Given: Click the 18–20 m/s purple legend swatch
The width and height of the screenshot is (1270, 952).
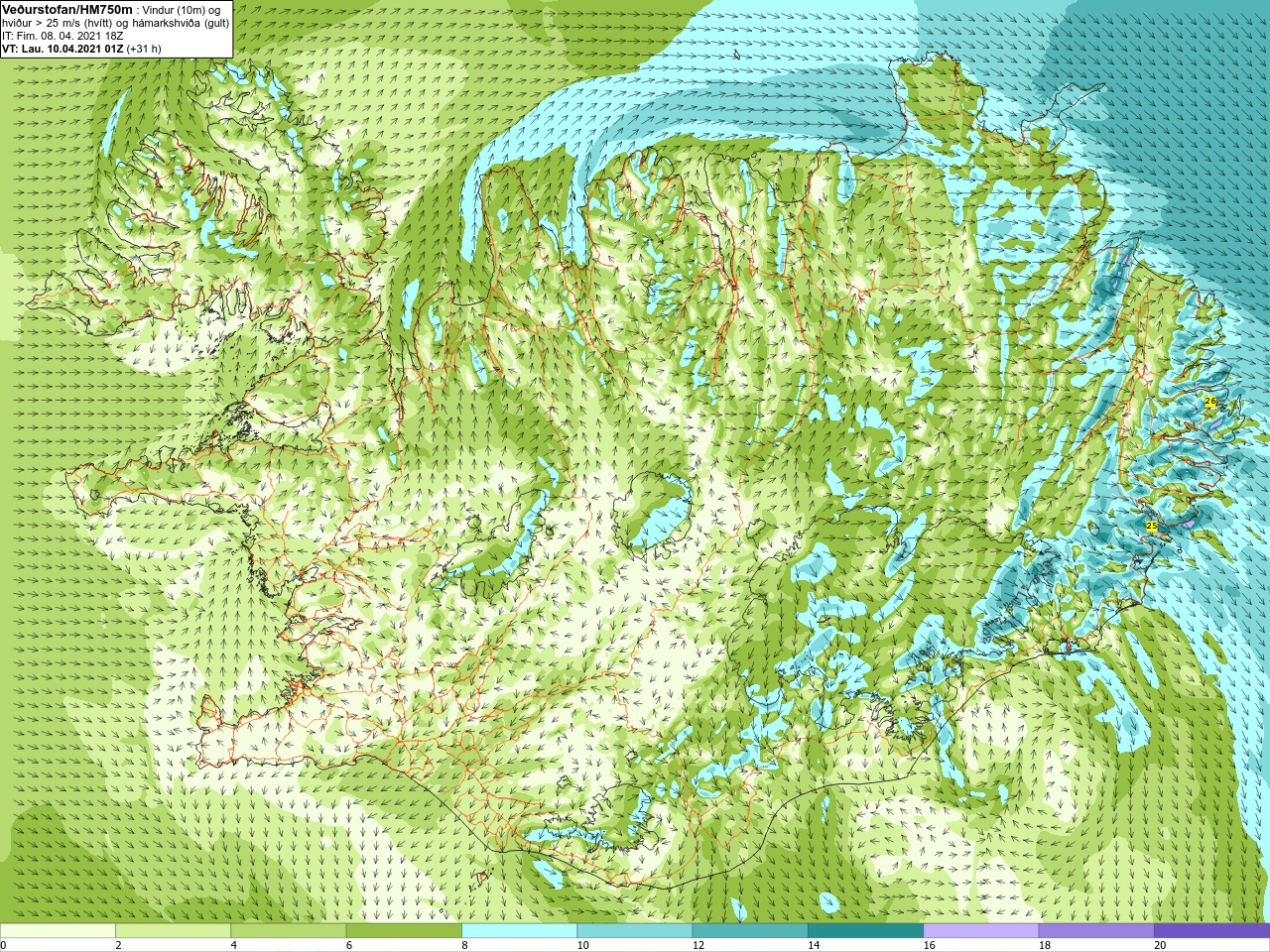Looking at the screenshot, I should [x=1096, y=931].
